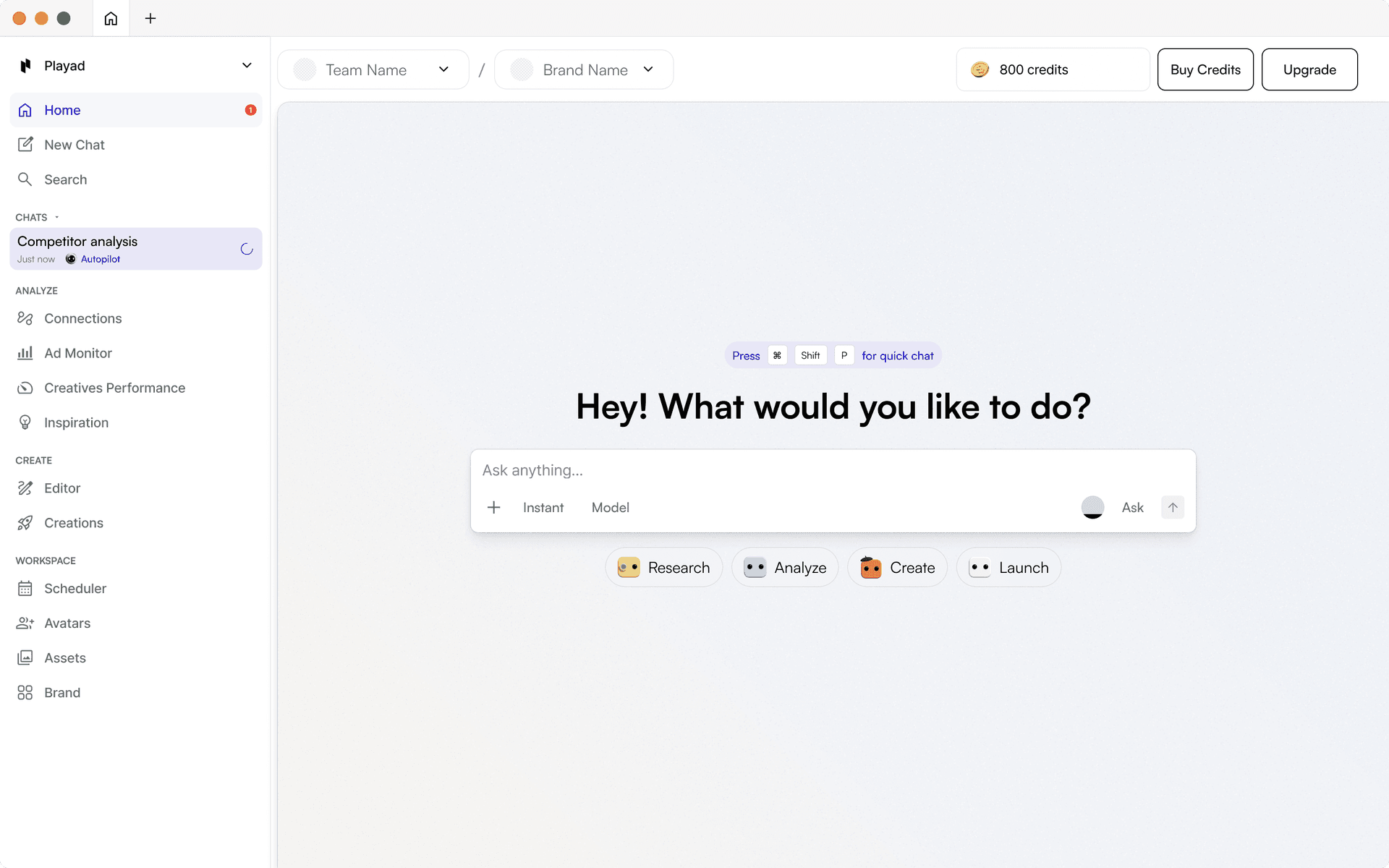Click the red notification badge on Home
The width and height of the screenshot is (1389, 868).
250,110
